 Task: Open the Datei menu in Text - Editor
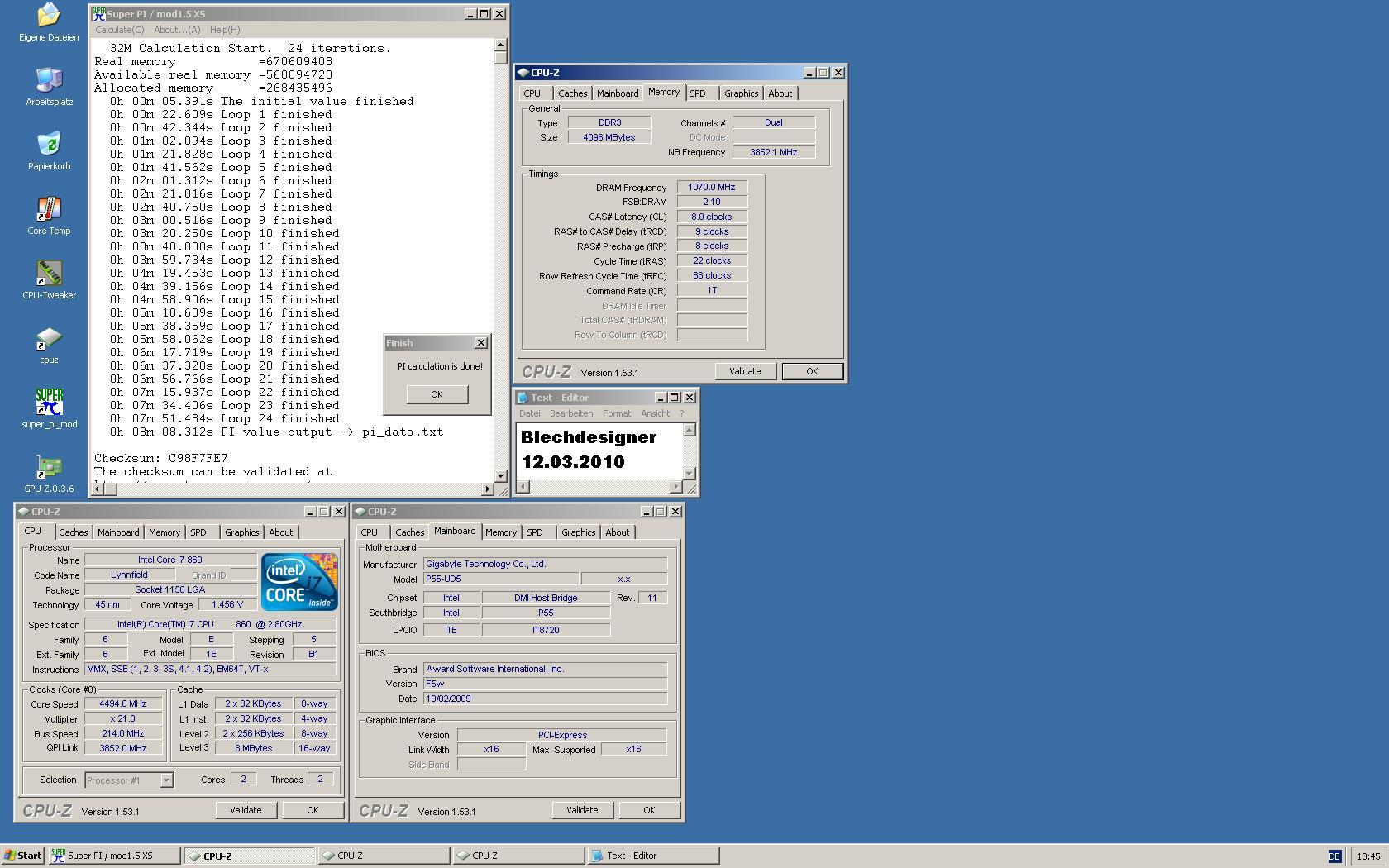[529, 413]
